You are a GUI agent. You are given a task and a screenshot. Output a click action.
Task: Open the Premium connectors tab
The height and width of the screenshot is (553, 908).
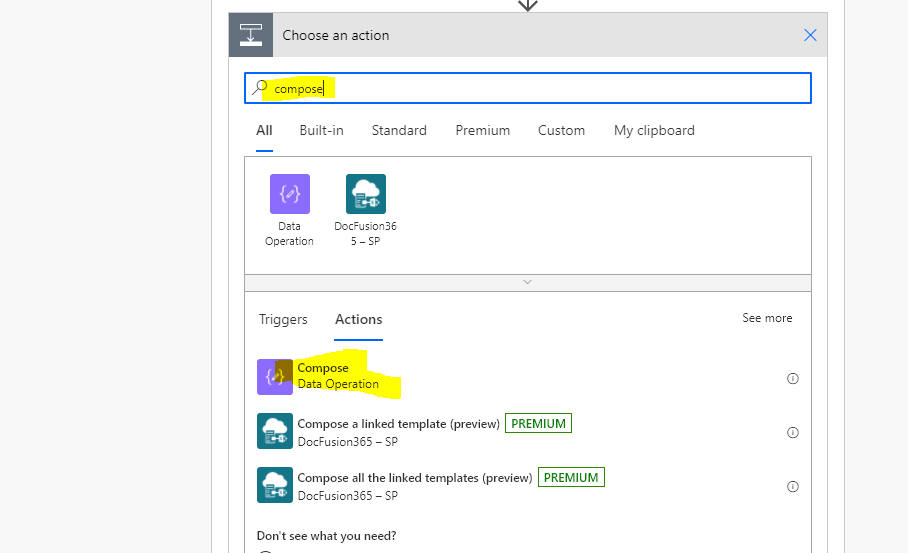482,130
